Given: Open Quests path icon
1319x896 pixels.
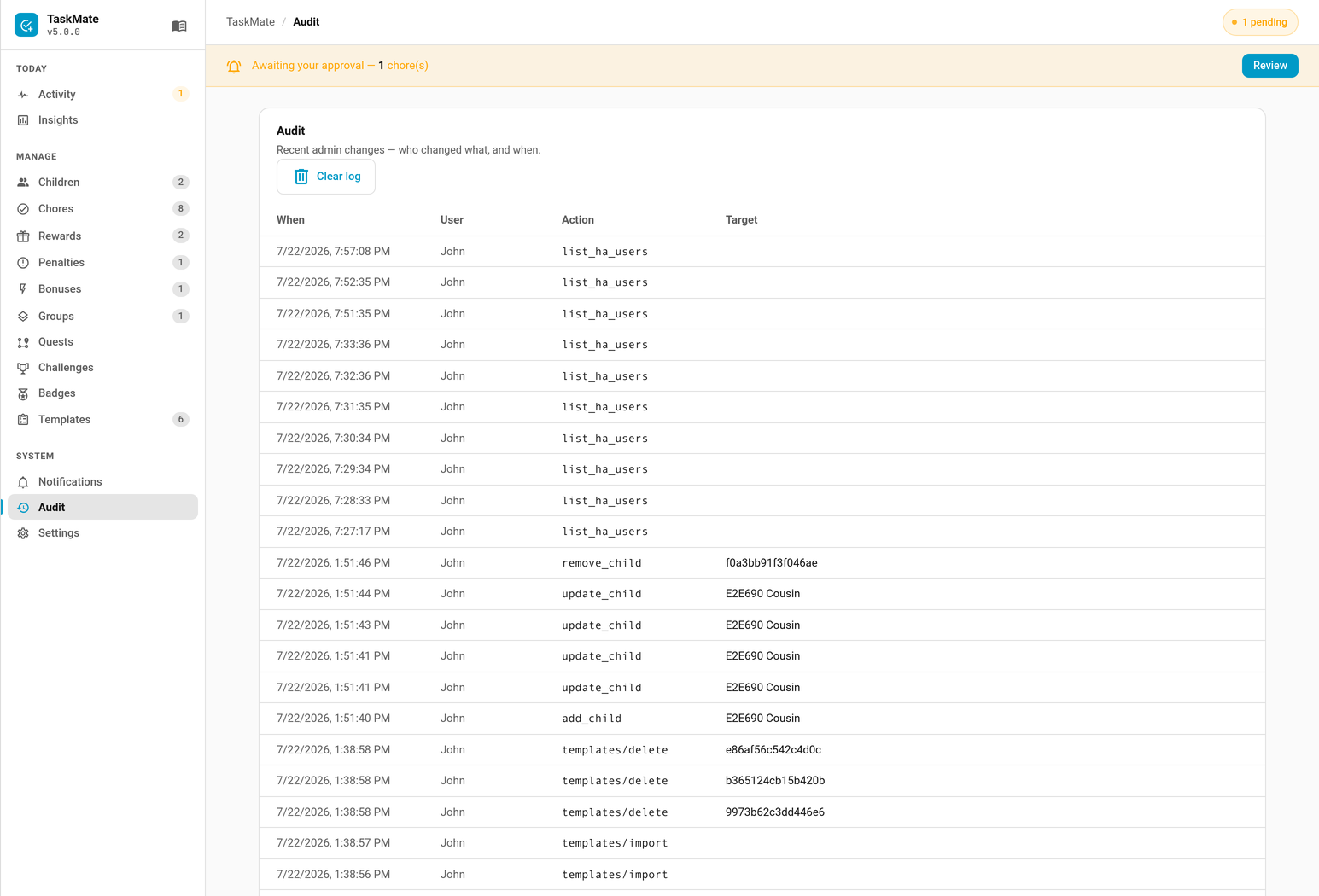Looking at the screenshot, I should coord(23,342).
